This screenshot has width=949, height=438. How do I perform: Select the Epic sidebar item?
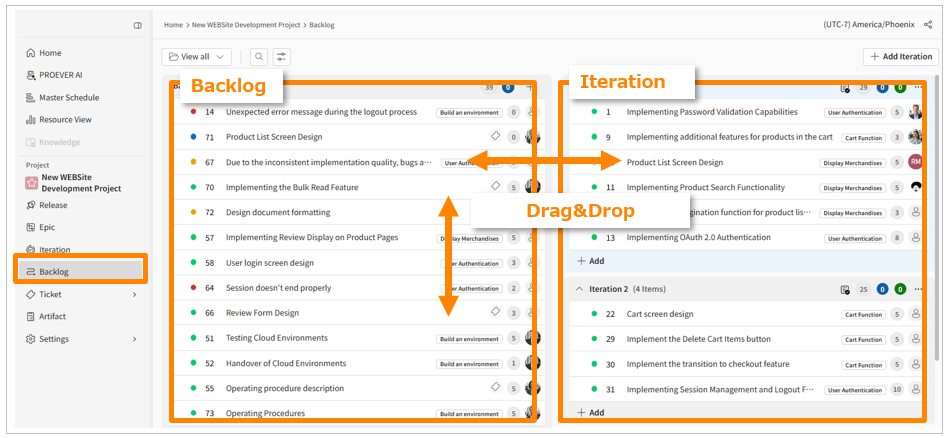click(47, 227)
